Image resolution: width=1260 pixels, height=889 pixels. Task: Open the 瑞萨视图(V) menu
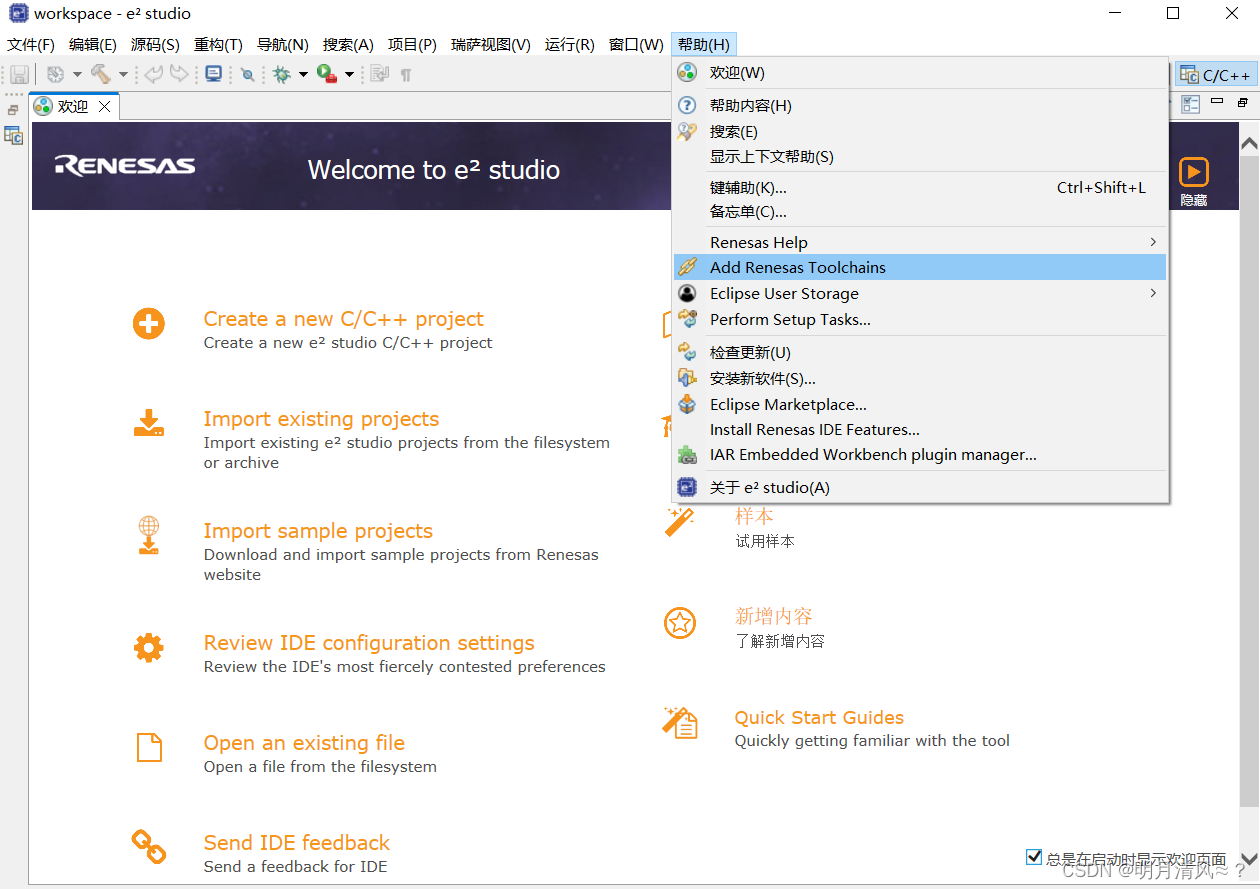click(x=491, y=45)
